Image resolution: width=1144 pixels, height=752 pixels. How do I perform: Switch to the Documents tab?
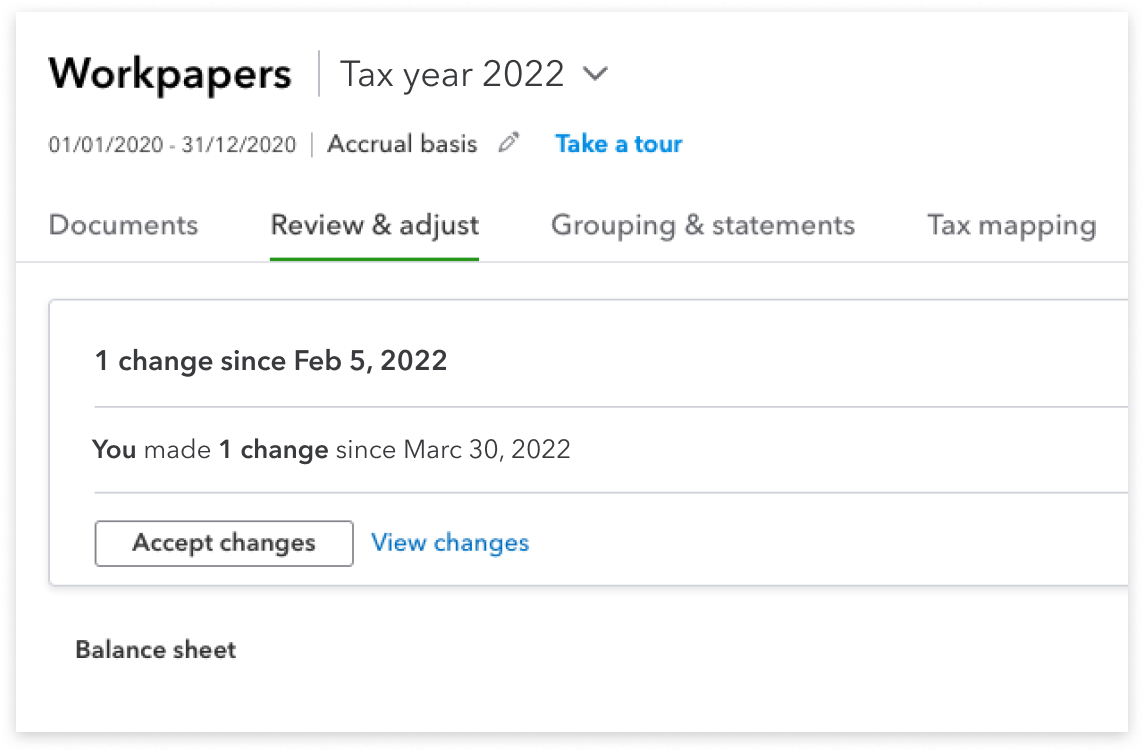pyautogui.click(x=123, y=225)
